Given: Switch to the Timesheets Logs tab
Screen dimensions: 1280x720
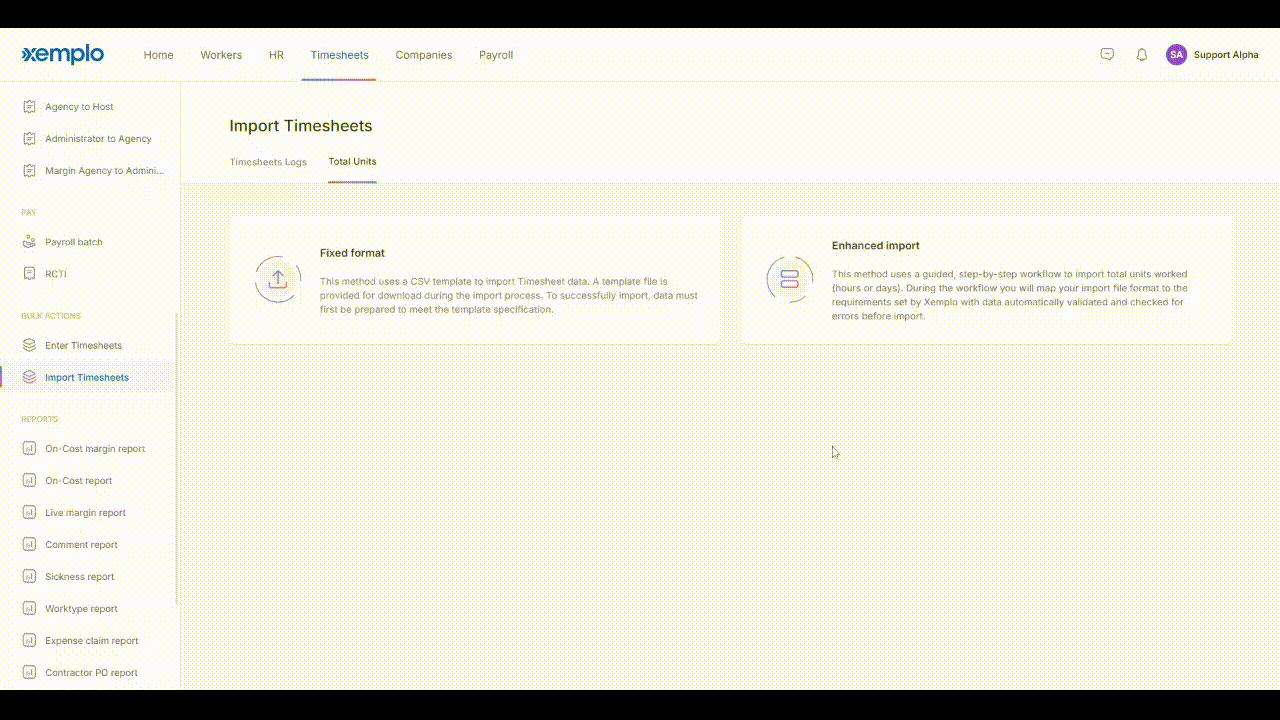Looking at the screenshot, I should tap(268, 162).
